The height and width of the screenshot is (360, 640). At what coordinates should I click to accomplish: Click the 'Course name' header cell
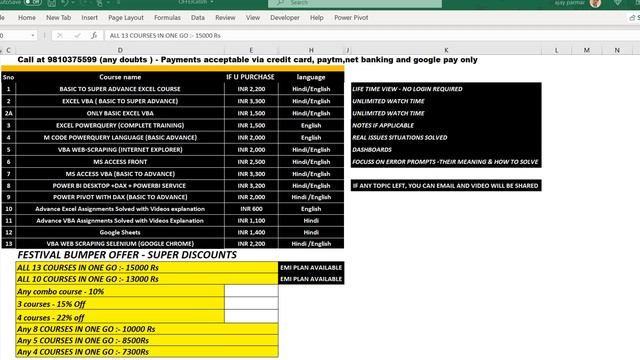pos(120,77)
